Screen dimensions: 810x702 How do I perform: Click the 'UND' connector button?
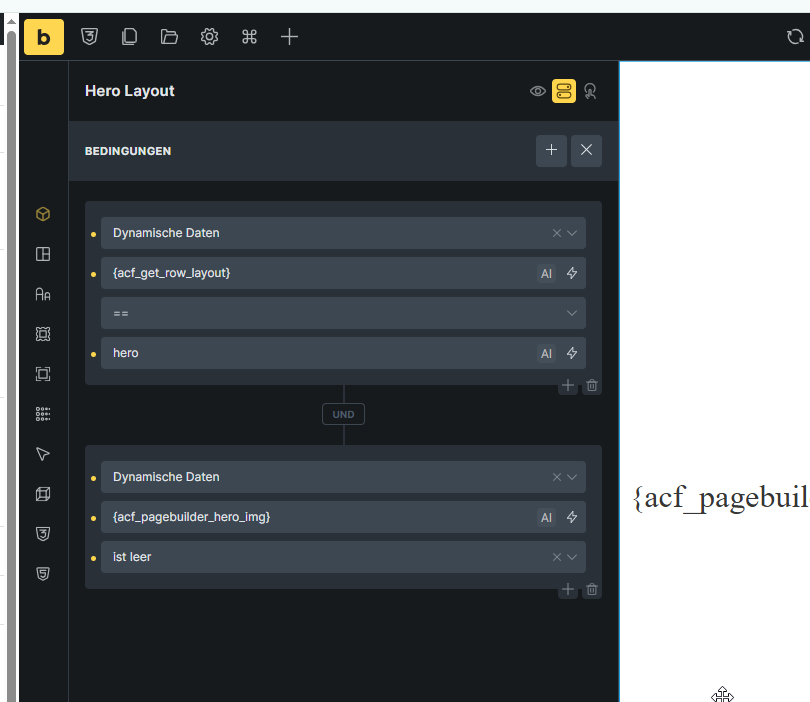tap(343, 414)
